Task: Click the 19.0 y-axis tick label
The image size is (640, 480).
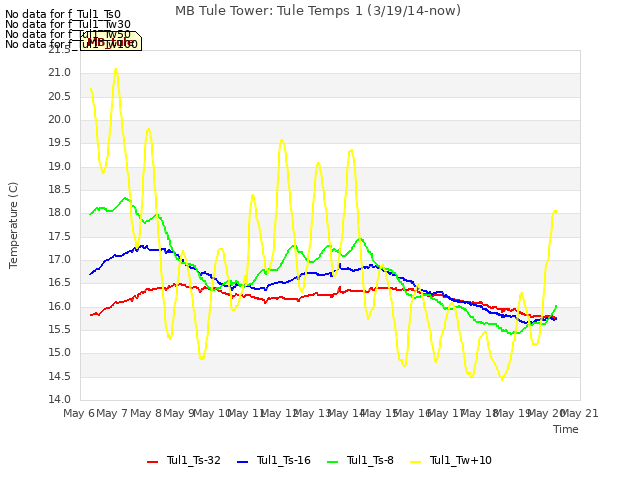Action: tap(60, 167)
